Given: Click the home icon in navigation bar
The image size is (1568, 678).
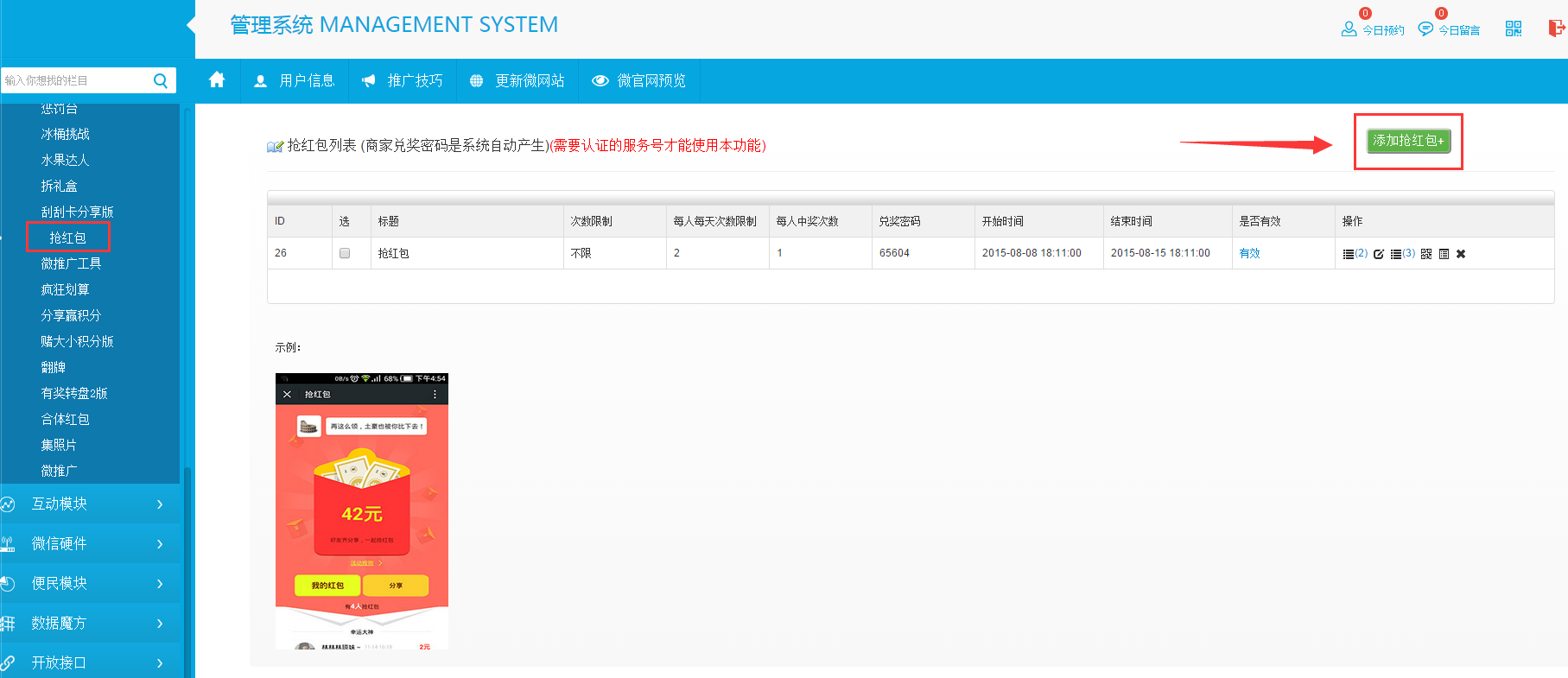Looking at the screenshot, I should pos(217,80).
